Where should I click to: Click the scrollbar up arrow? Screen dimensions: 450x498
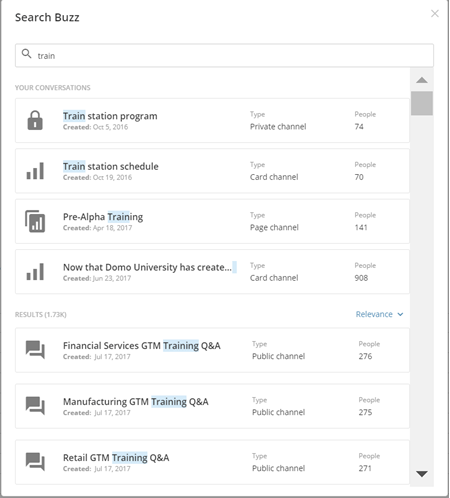click(x=422, y=80)
